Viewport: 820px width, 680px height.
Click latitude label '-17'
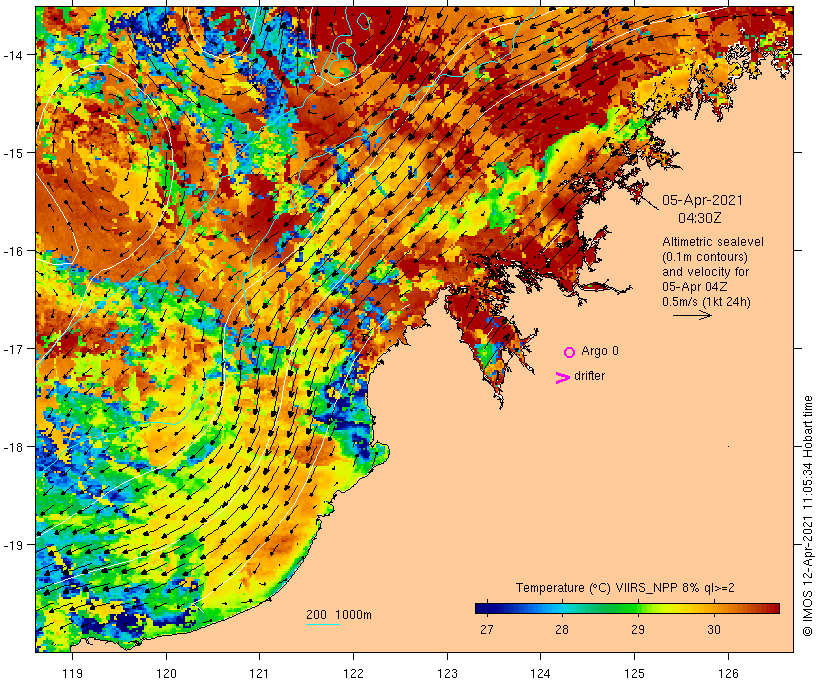(13, 348)
